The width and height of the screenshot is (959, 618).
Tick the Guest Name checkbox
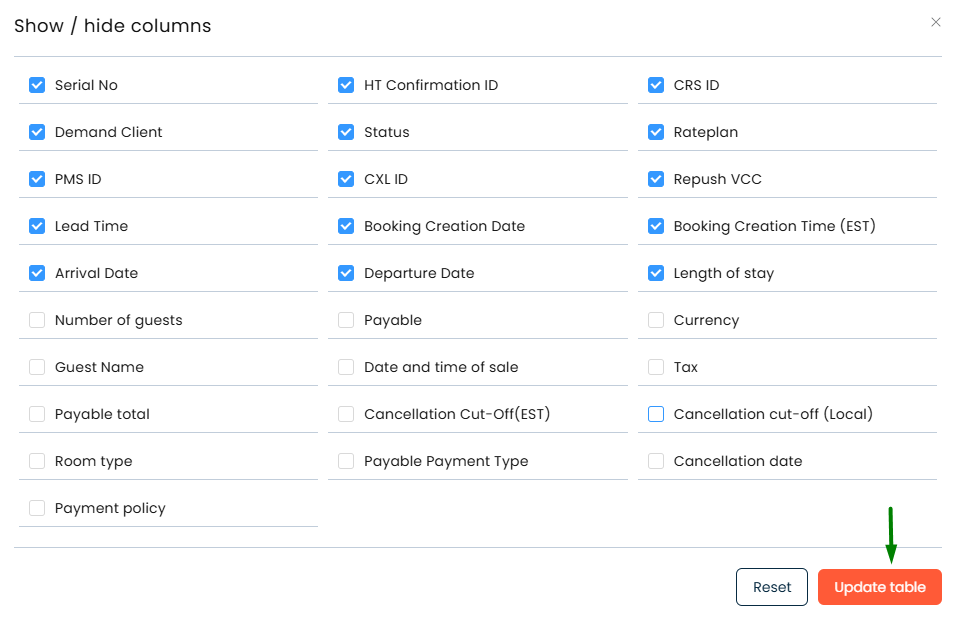[37, 367]
